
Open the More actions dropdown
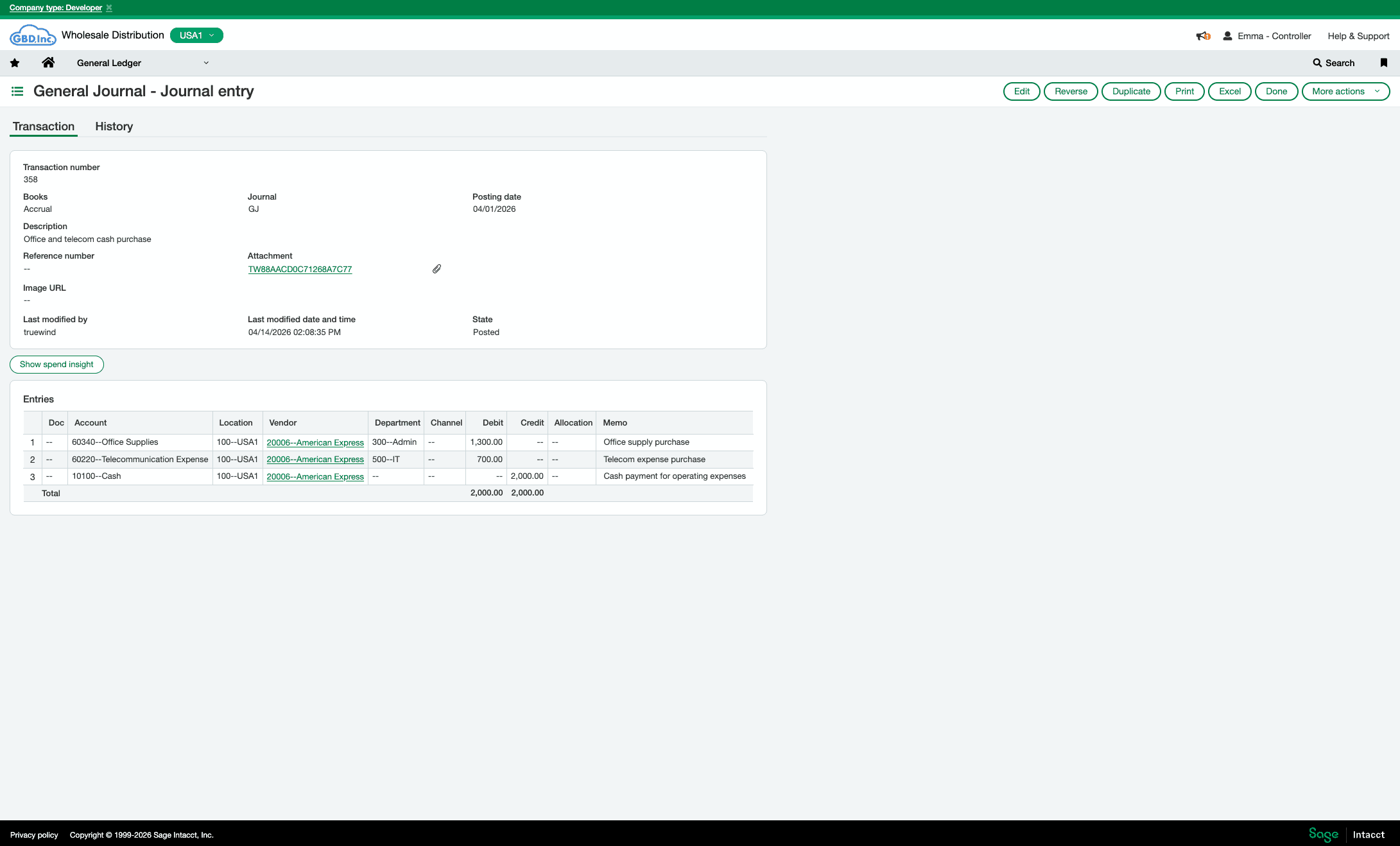[x=1345, y=91]
